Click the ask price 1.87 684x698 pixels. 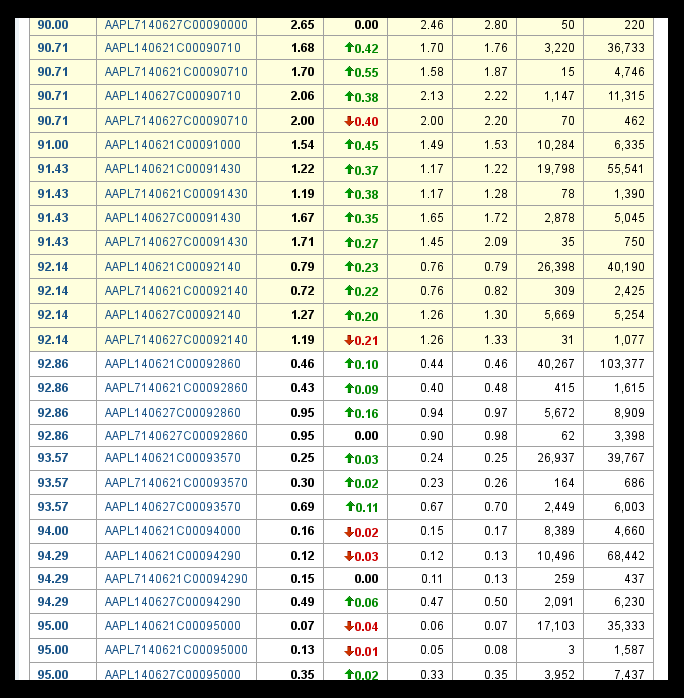tap(496, 72)
